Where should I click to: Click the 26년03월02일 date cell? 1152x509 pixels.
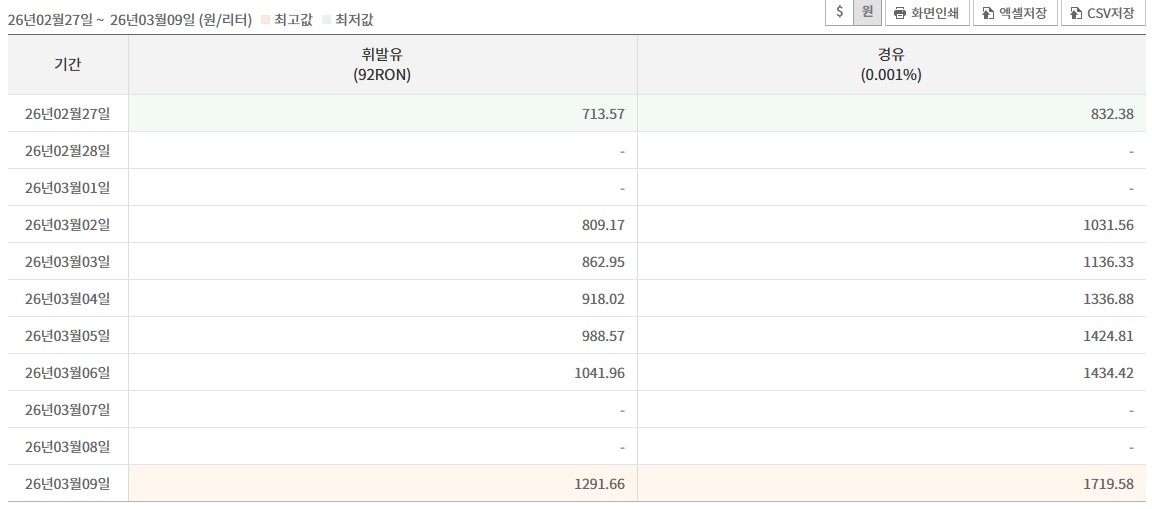pyautogui.click(x=68, y=225)
